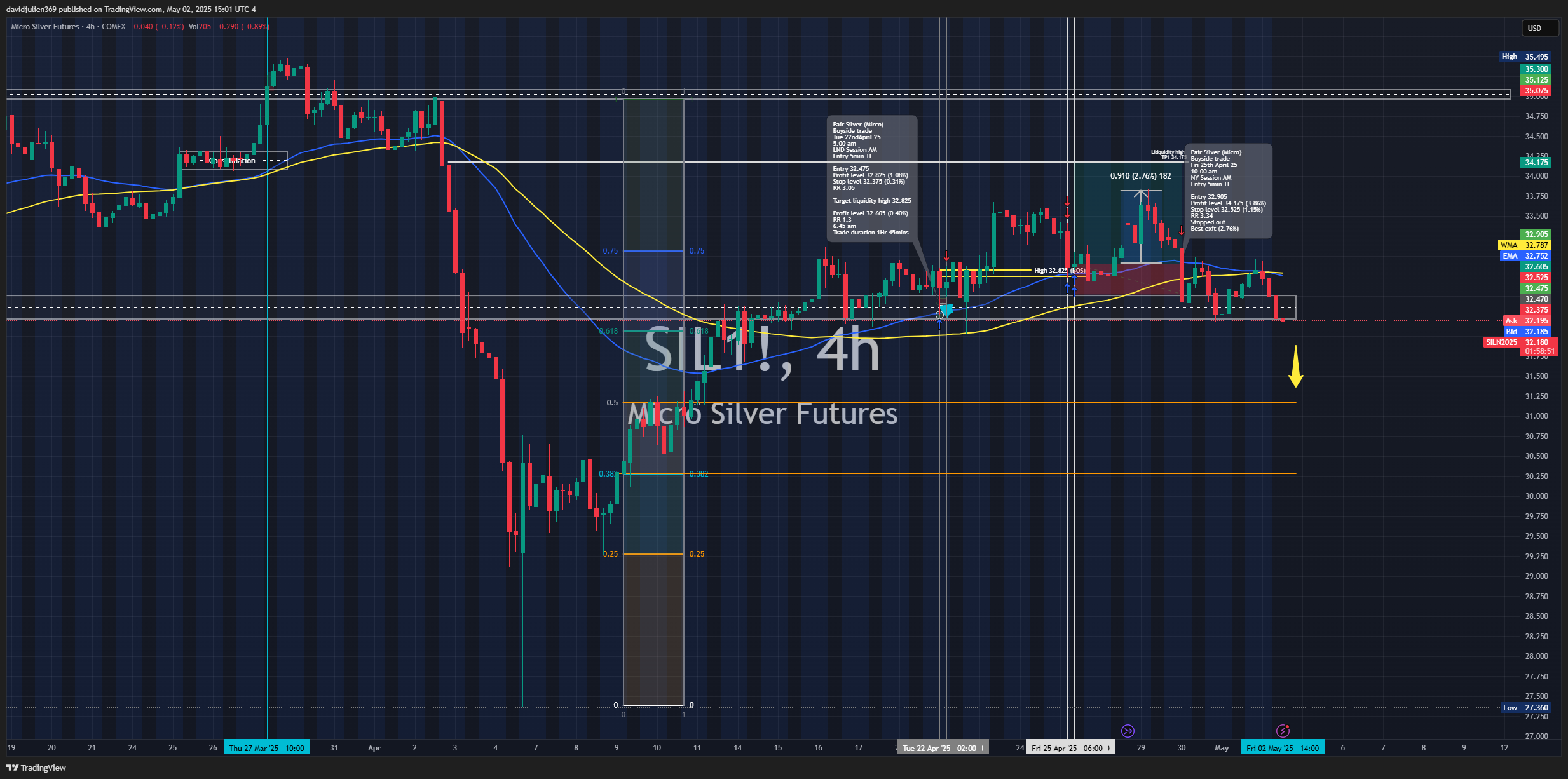
Task: Click the purple economic event icon near 29
Action: [1128, 731]
